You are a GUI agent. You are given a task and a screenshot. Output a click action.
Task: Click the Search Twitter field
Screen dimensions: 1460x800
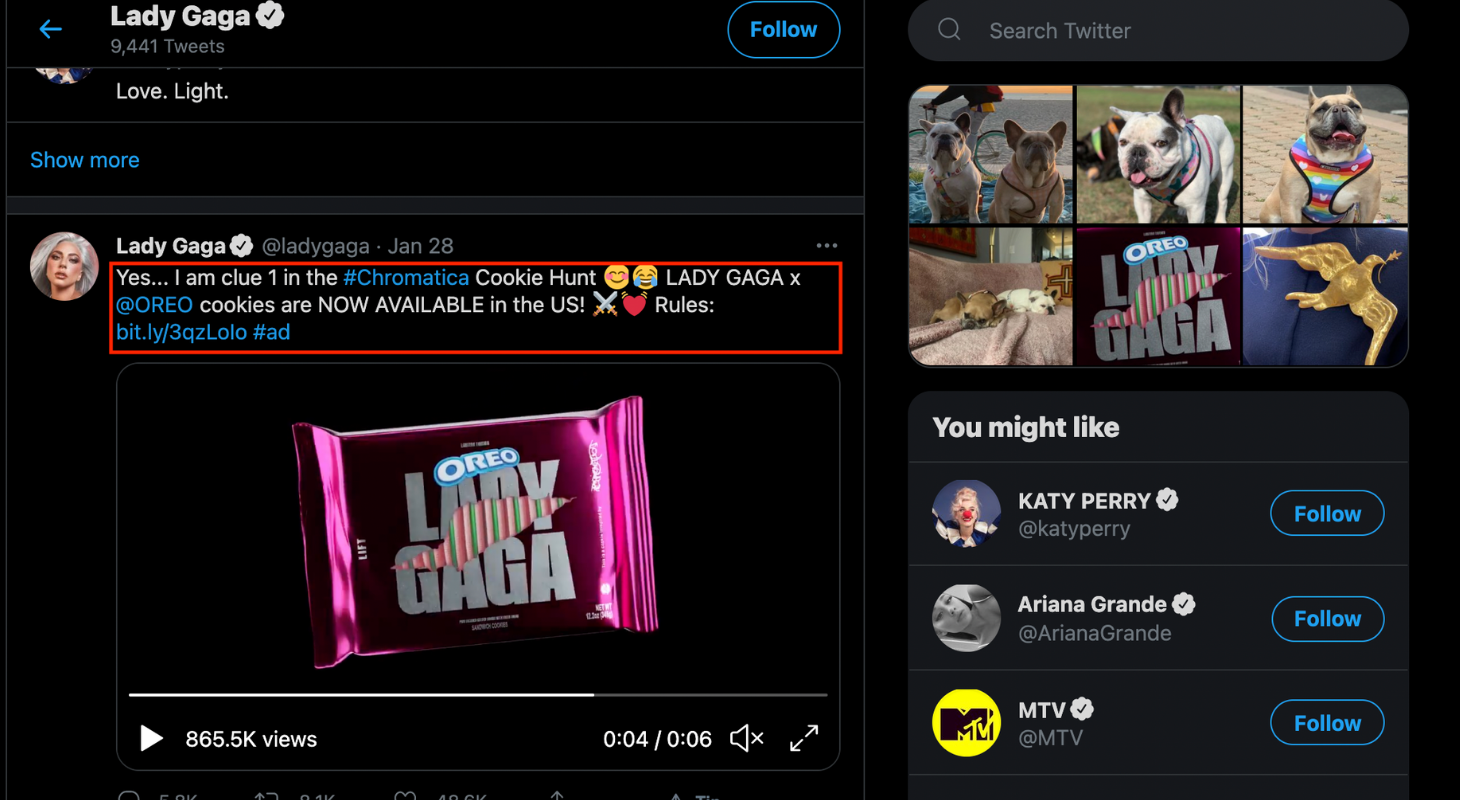(1158, 31)
